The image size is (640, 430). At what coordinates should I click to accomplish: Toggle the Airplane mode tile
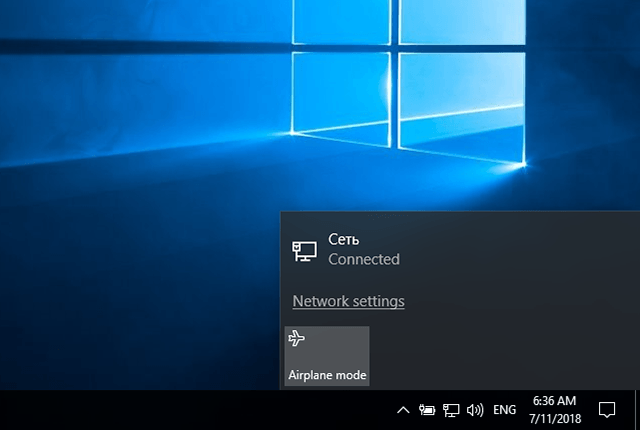[327, 356]
